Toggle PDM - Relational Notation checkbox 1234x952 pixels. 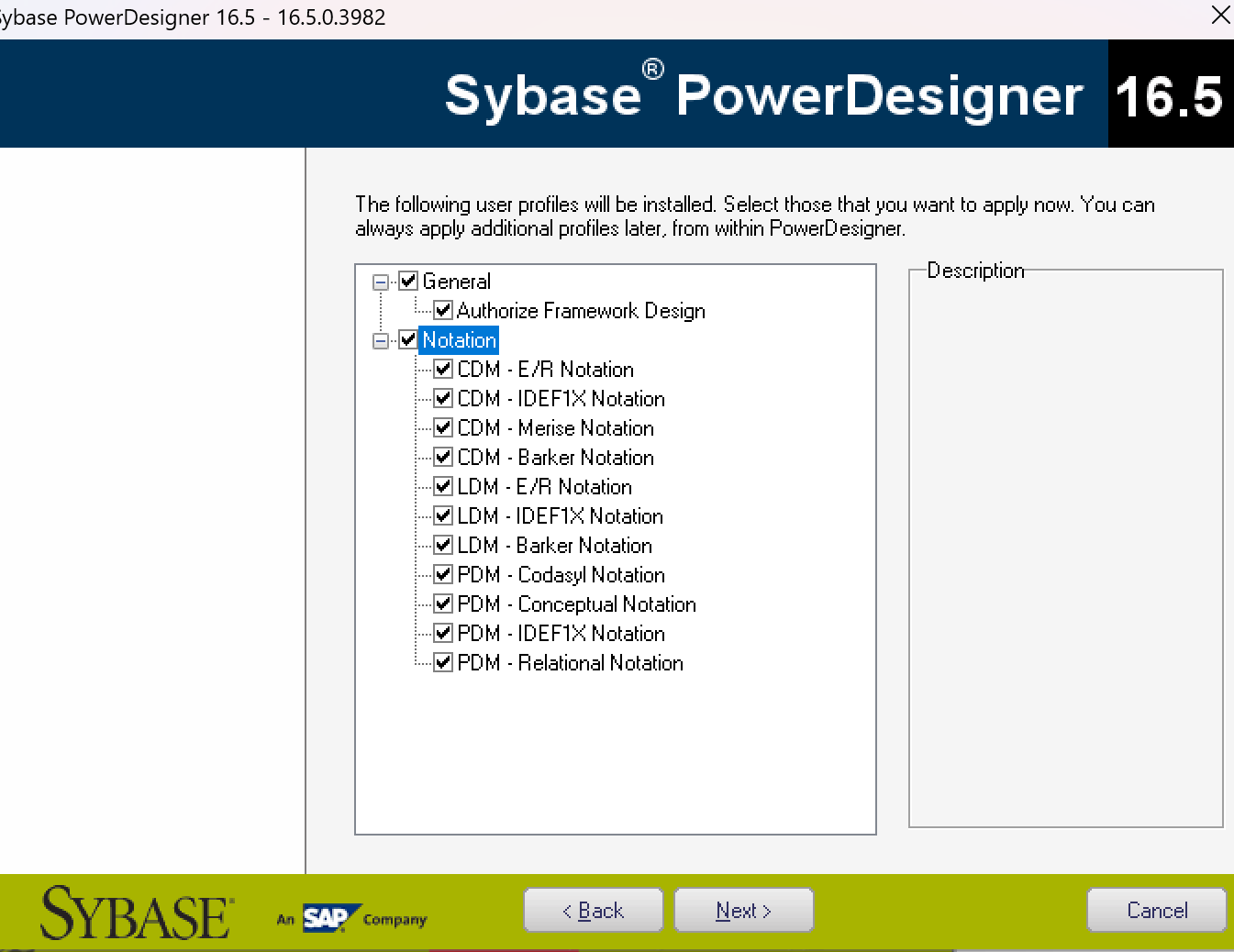point(443,662)
